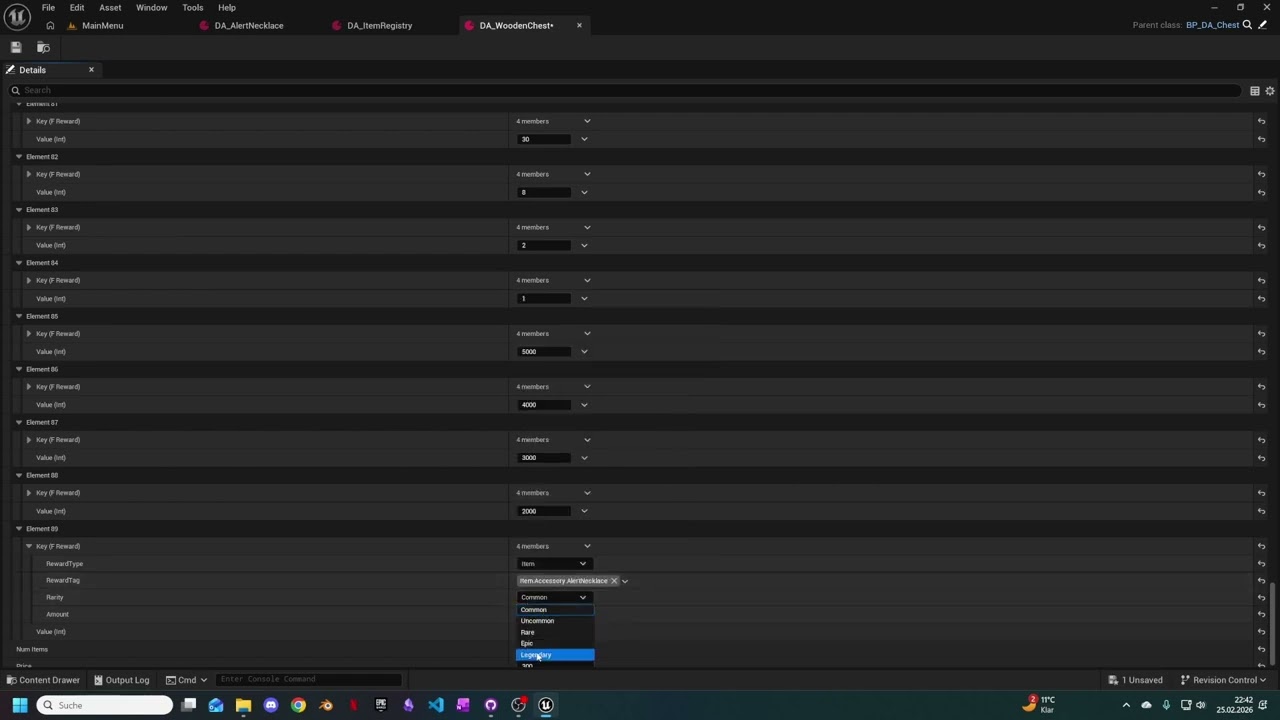The height and width of the screenshot is (720, 1280).
Task: Open the File menu
Action: click(48, 8)
